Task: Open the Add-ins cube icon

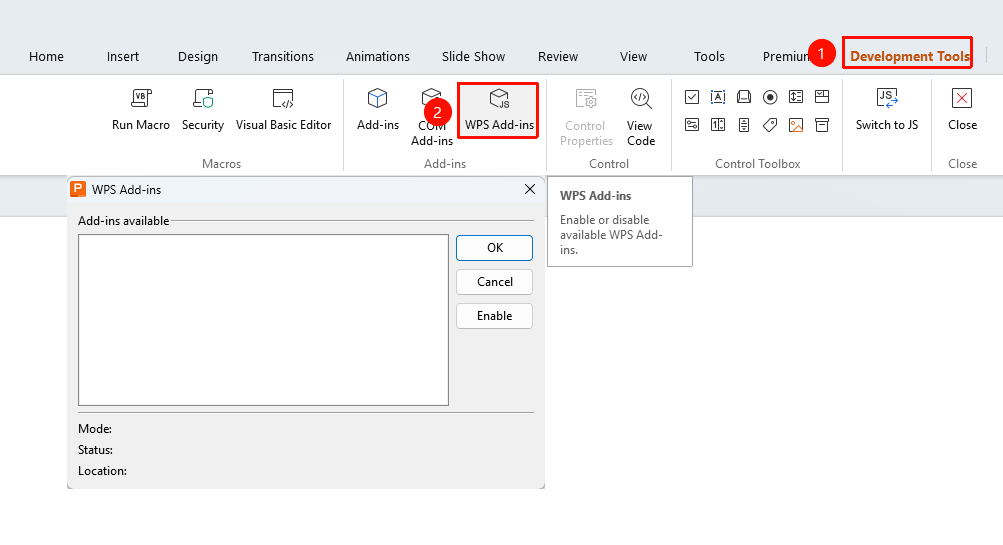Action: [x=377, y=98]
